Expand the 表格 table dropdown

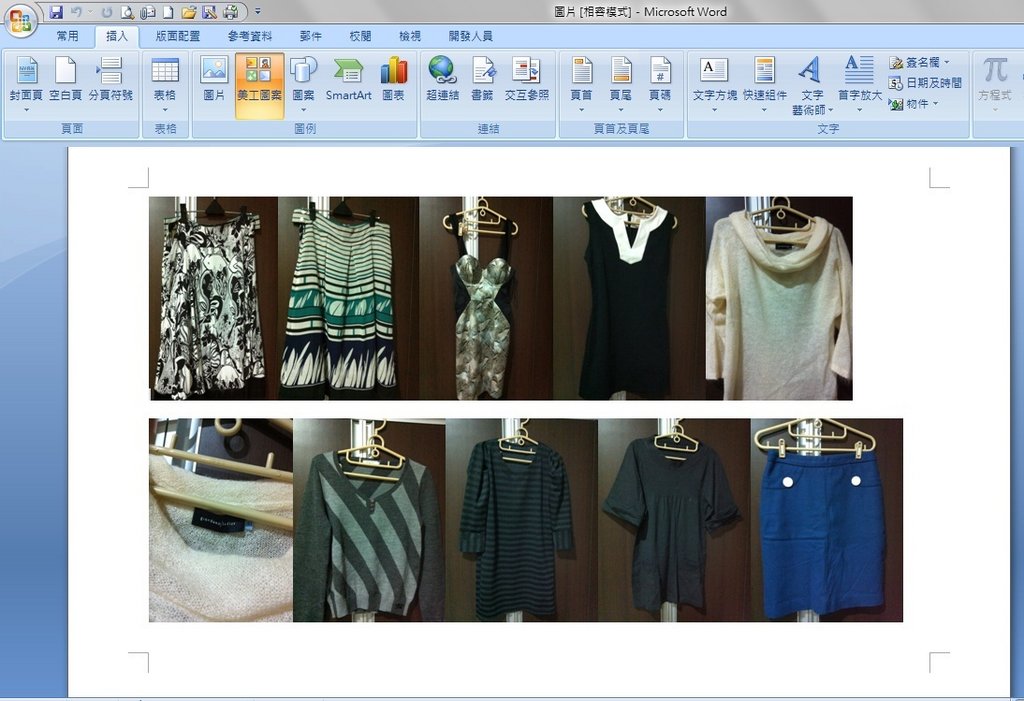[165, 108]
